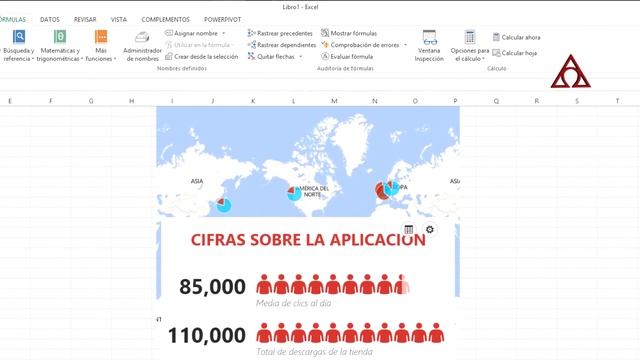The width and height of the screenshot is (640, 360).
Task: Open Administrador de nombres
Action: (142, 46)
